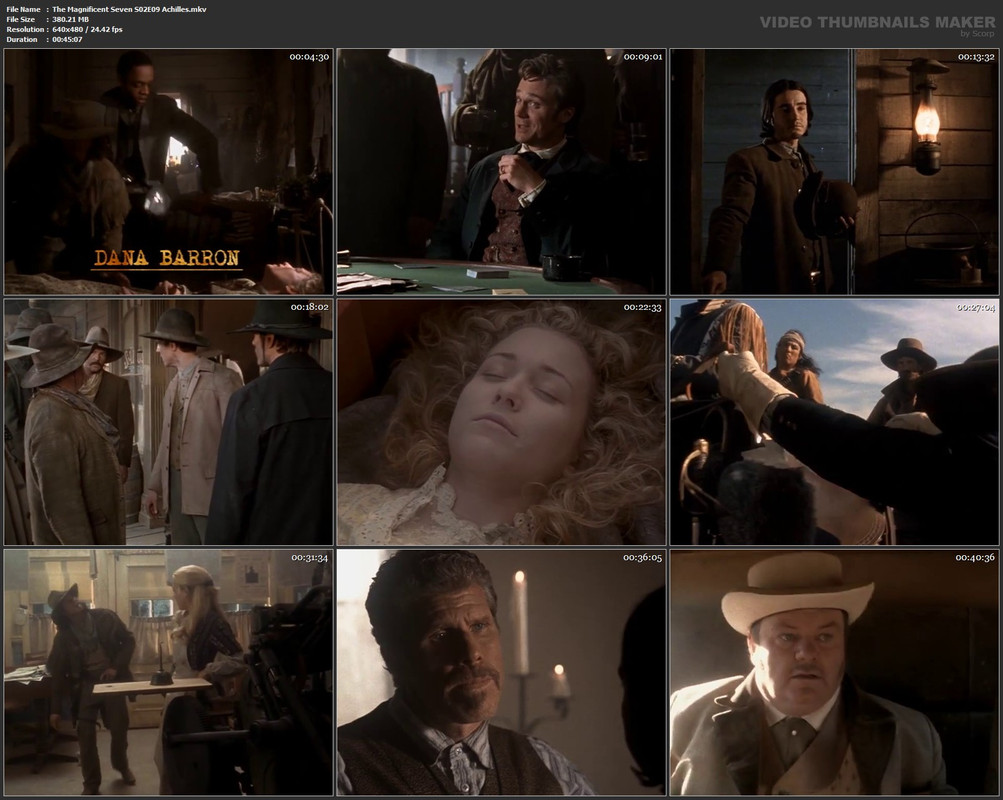Screen dimensions: 1003x800
Task: Open the thumbnail at timestamp 00:09:01
Action: 502,171
